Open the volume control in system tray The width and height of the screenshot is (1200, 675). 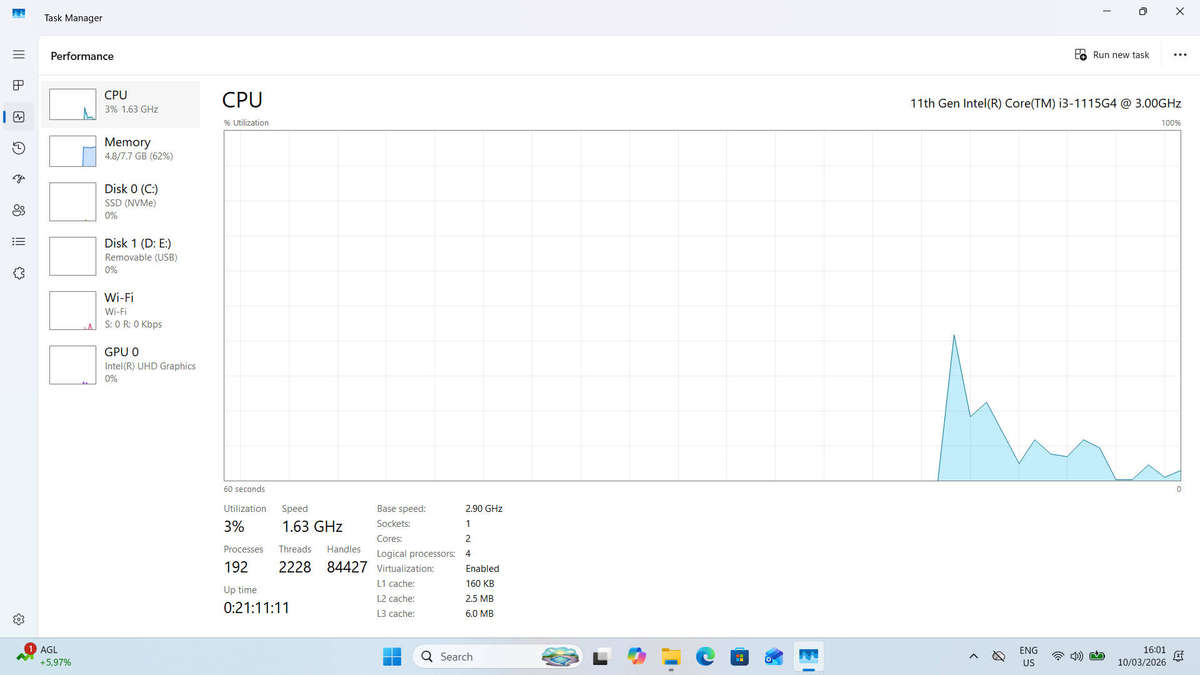(x=1077, y=657)
